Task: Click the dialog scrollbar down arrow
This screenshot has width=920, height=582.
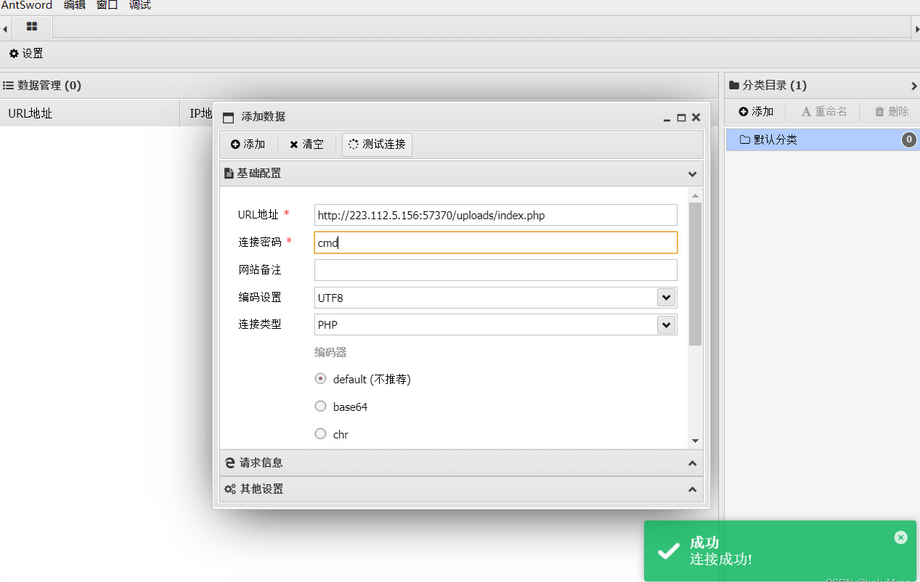Action: (x=695, y=441)
